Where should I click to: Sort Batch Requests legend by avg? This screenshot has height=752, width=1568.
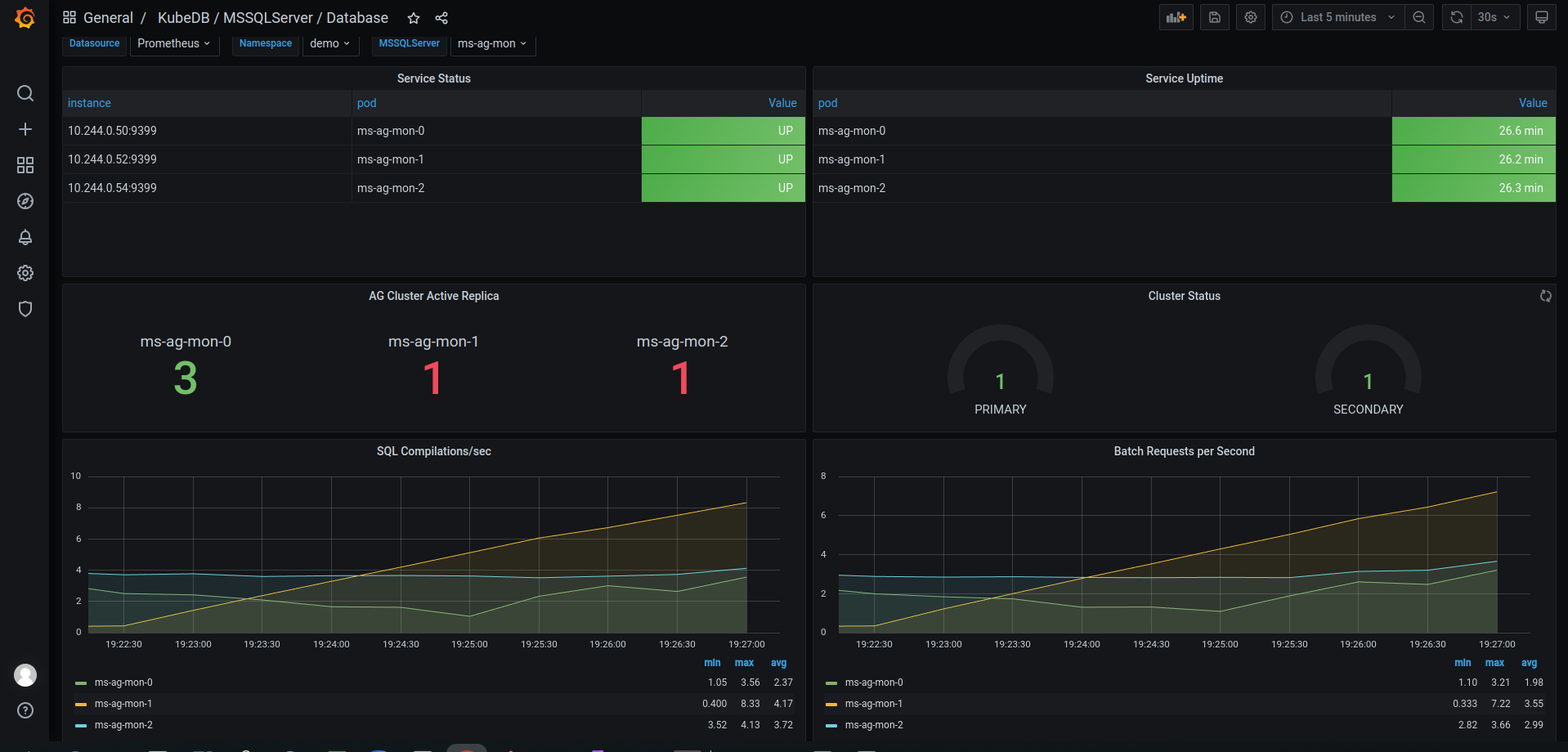[1529, 663]
